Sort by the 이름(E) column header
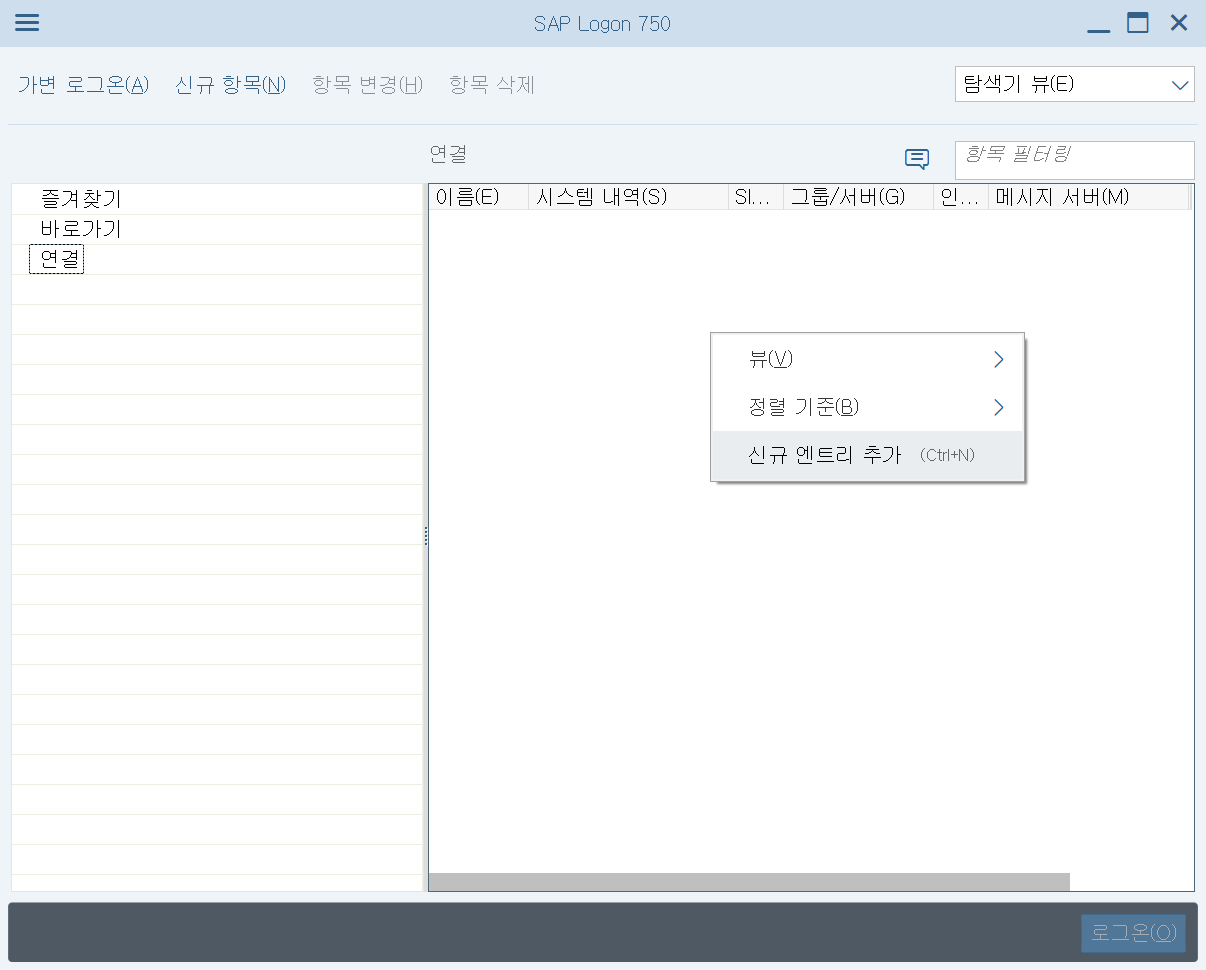Screen dimensions: 1206x970 (479, 197)
